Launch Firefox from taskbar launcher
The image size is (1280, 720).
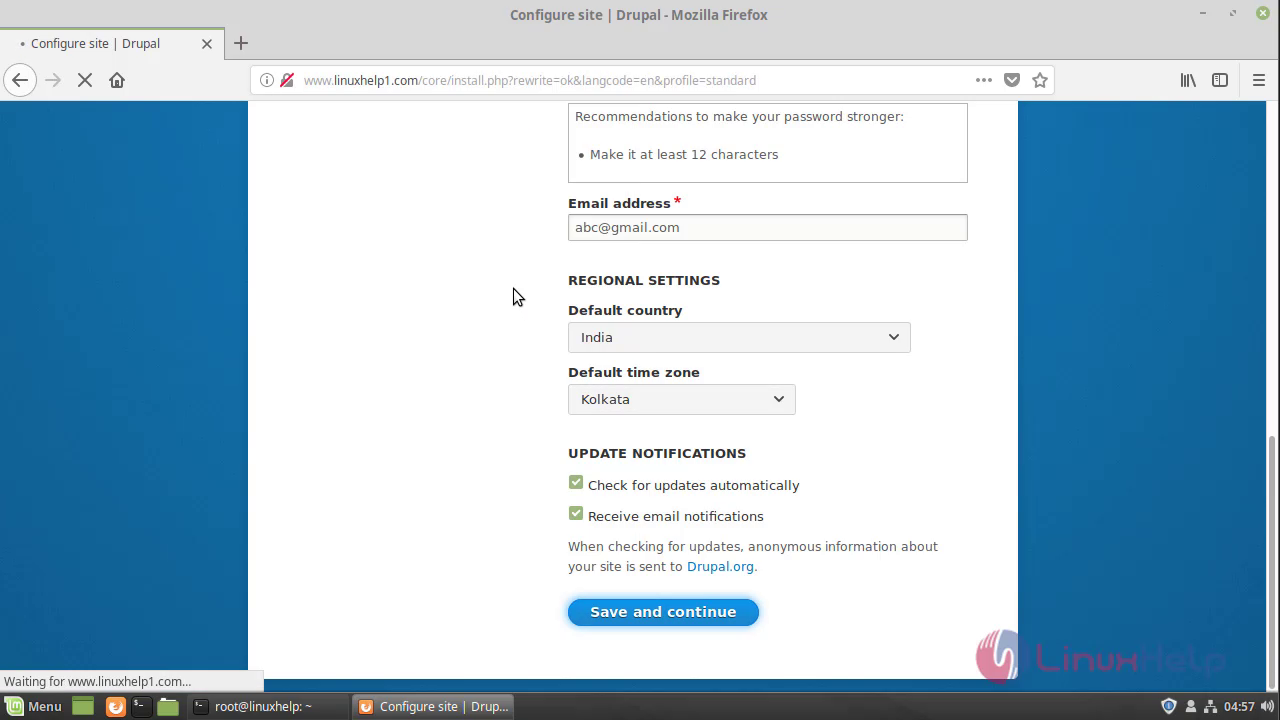tap(115, 706)
